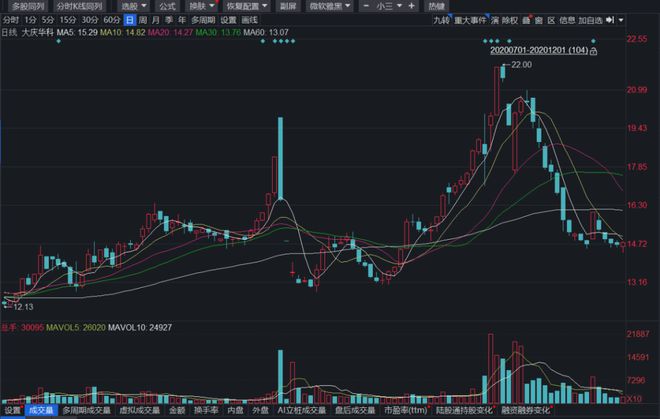This screenshot has width=660, height=419.
Task: Click the MA5: 15.29 label
Action: tap(77, 32)
